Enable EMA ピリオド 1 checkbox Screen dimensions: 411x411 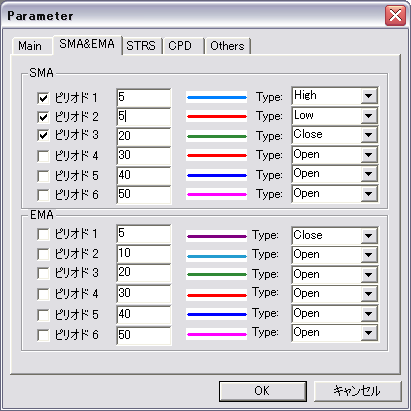(43, 234)
